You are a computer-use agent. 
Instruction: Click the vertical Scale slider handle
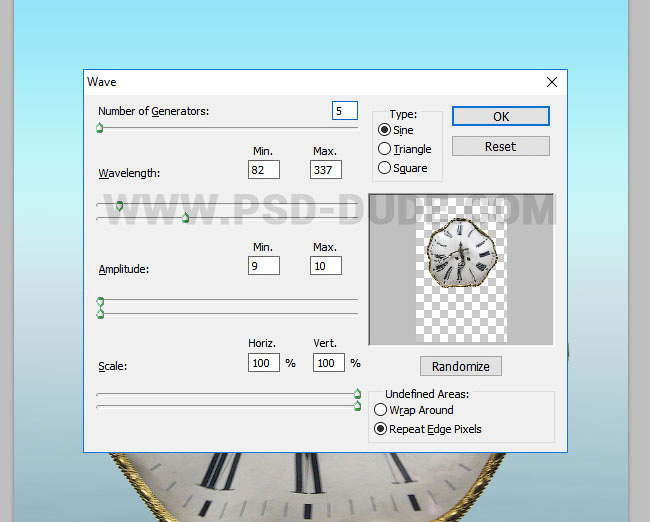click(357, 406)
